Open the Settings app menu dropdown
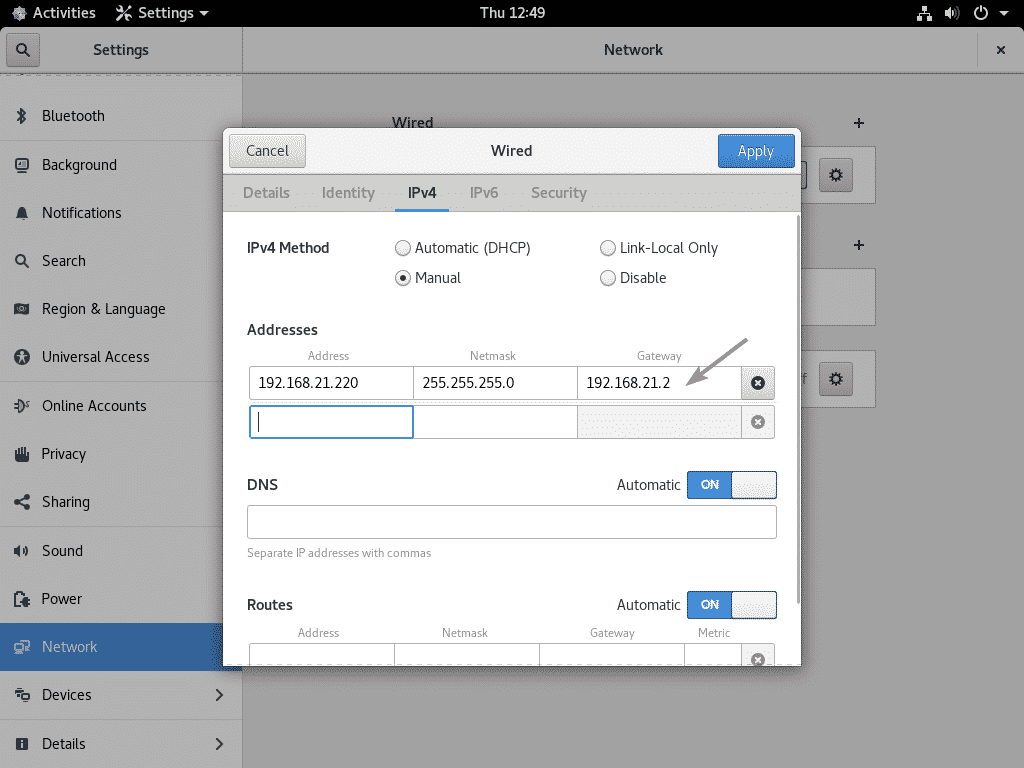This screenshot has width=1024, height=768. [x=162, y=13]
